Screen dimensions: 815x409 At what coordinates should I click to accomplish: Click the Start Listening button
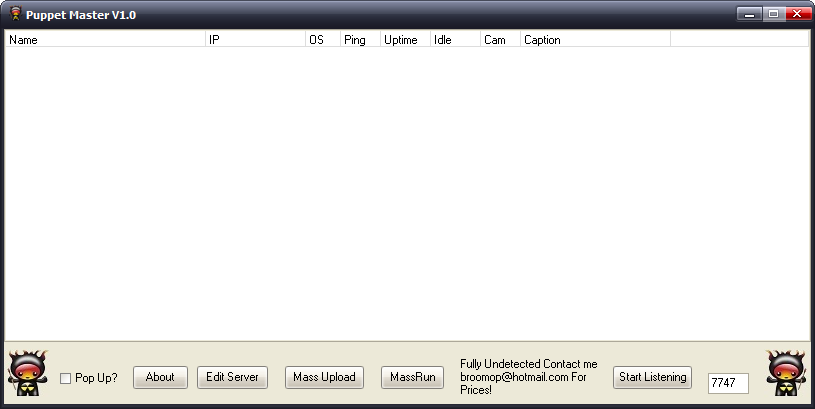[652, 377]
